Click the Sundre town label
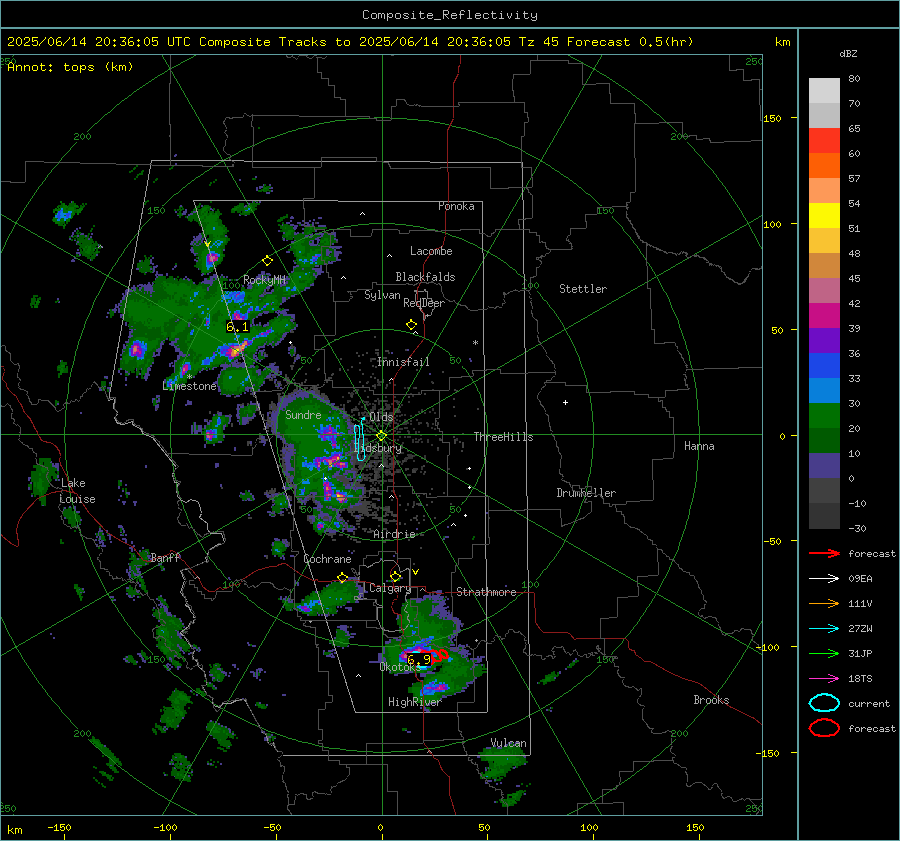The height and width of the screenshot is (841, 900). 303,414
